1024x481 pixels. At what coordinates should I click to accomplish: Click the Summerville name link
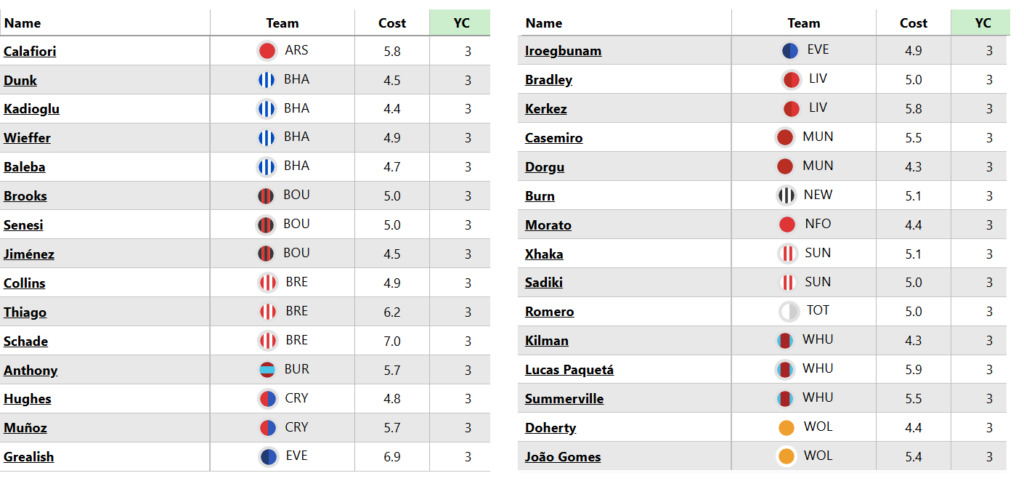click(x=564, y=399)
